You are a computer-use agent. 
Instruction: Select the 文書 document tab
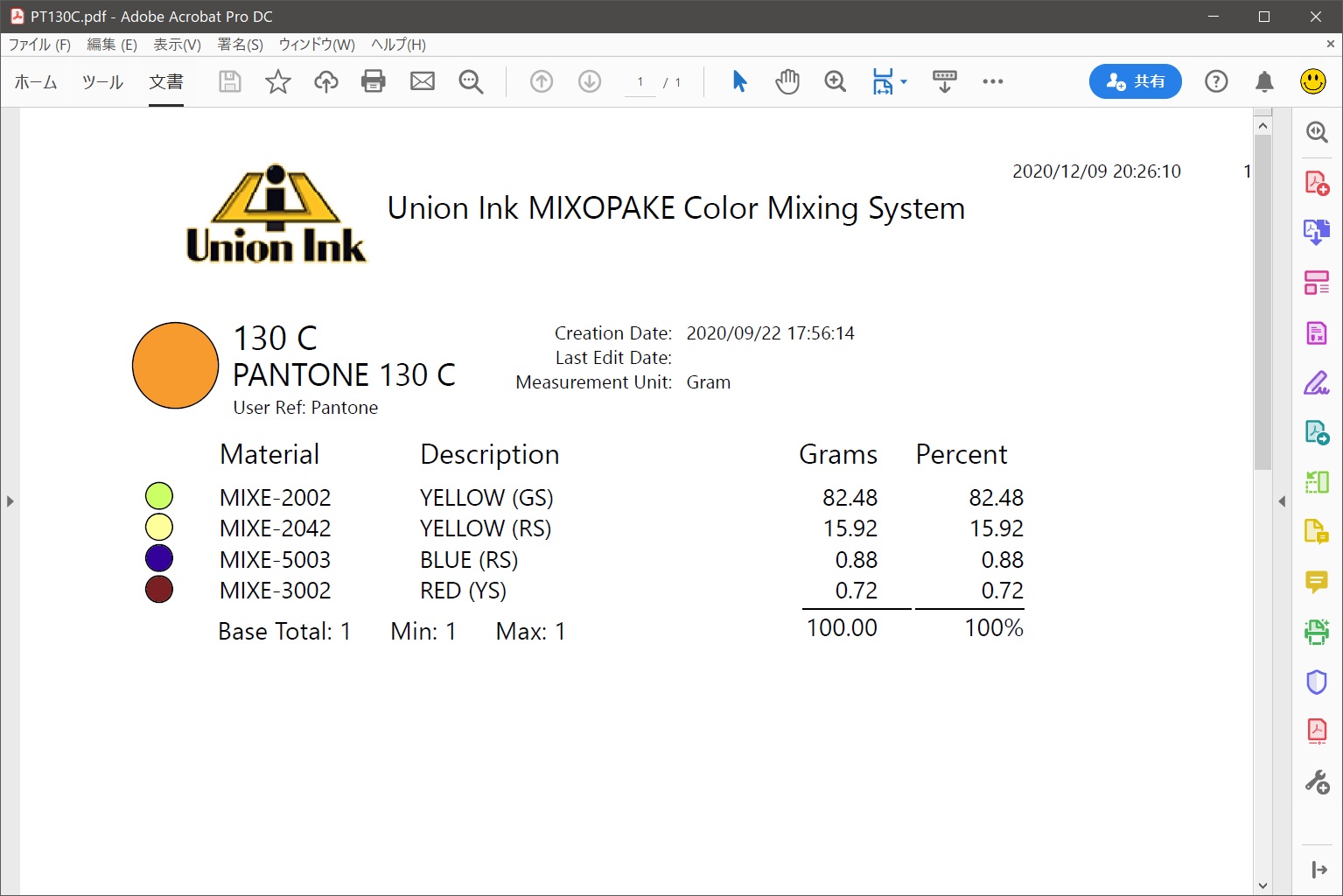[166, 82]
